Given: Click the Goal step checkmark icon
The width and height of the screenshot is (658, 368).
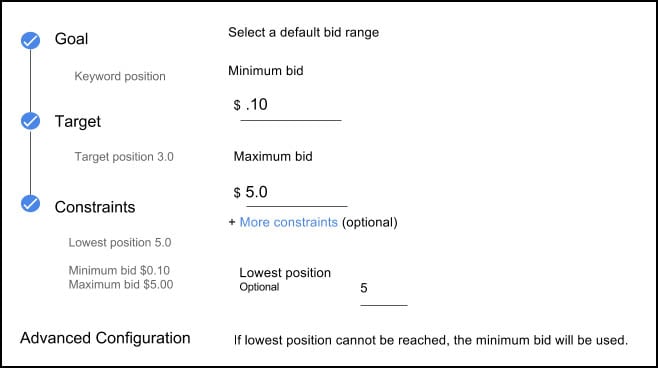Looking at the screenshot, I should 31,40.
